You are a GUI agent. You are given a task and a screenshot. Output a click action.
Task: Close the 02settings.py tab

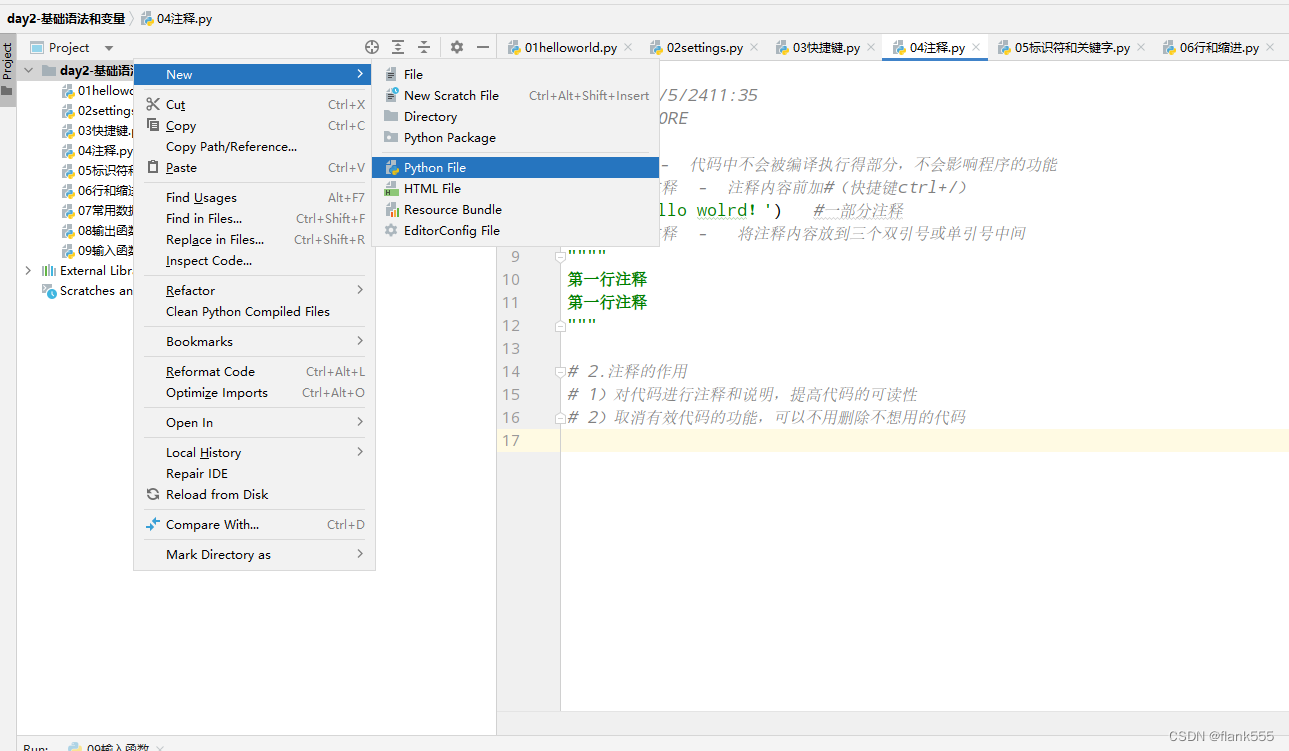pos(754,47)
